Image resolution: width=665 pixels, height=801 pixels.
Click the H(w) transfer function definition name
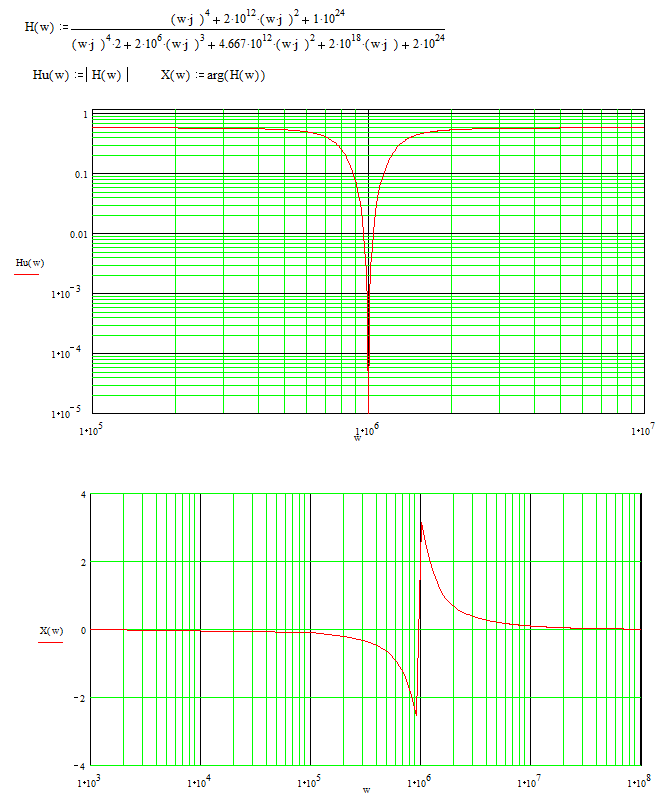coord(41,25)
